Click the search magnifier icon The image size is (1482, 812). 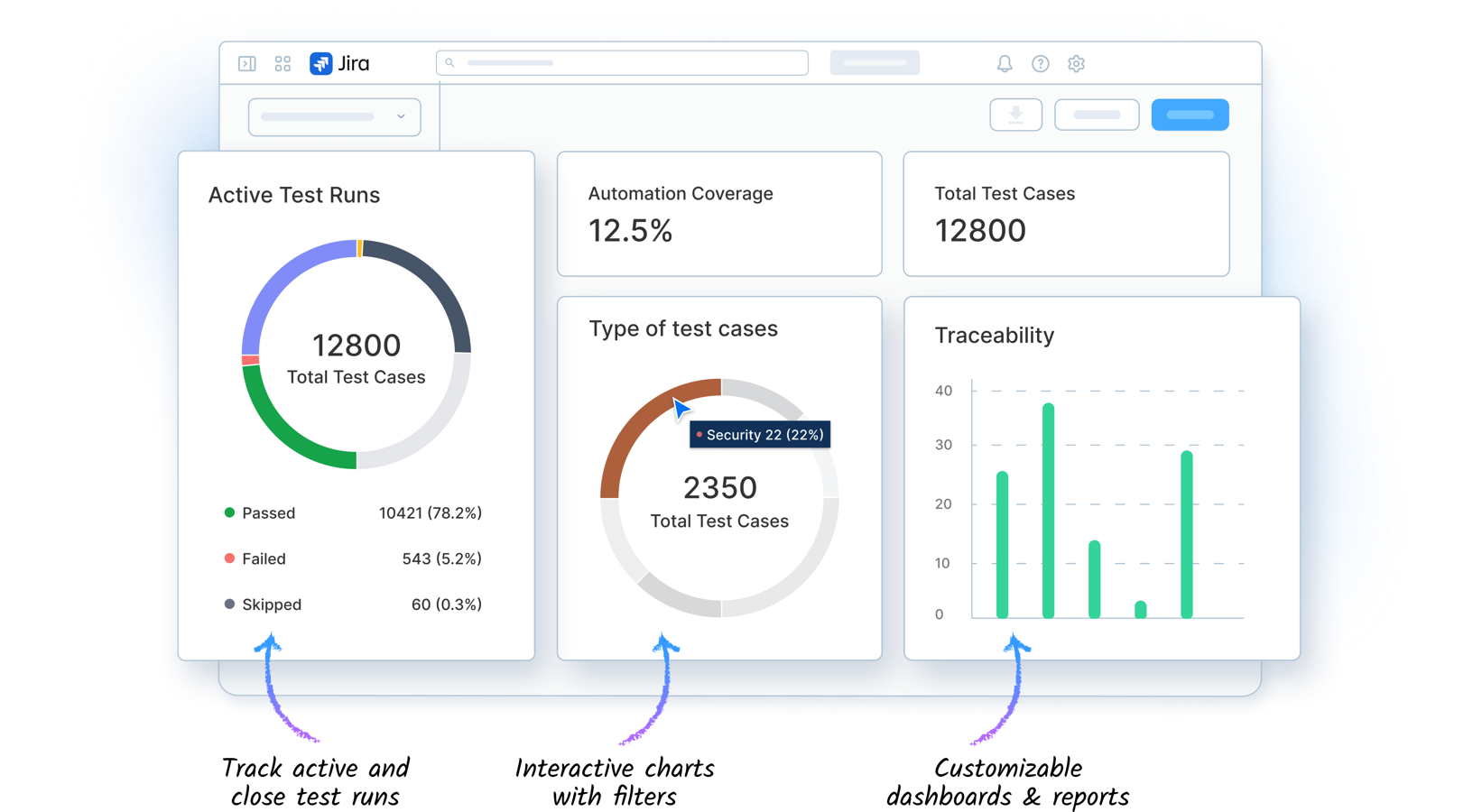449,62
